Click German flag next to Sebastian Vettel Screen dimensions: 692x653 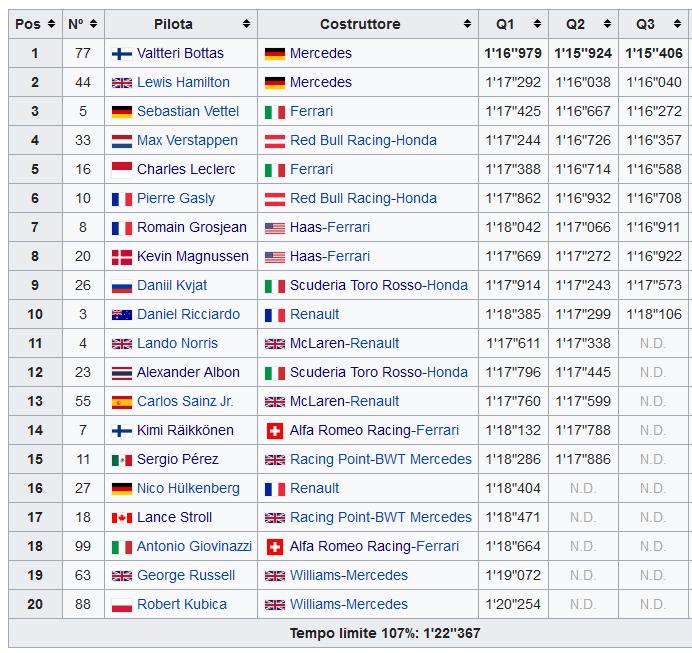tap(122, 112)
